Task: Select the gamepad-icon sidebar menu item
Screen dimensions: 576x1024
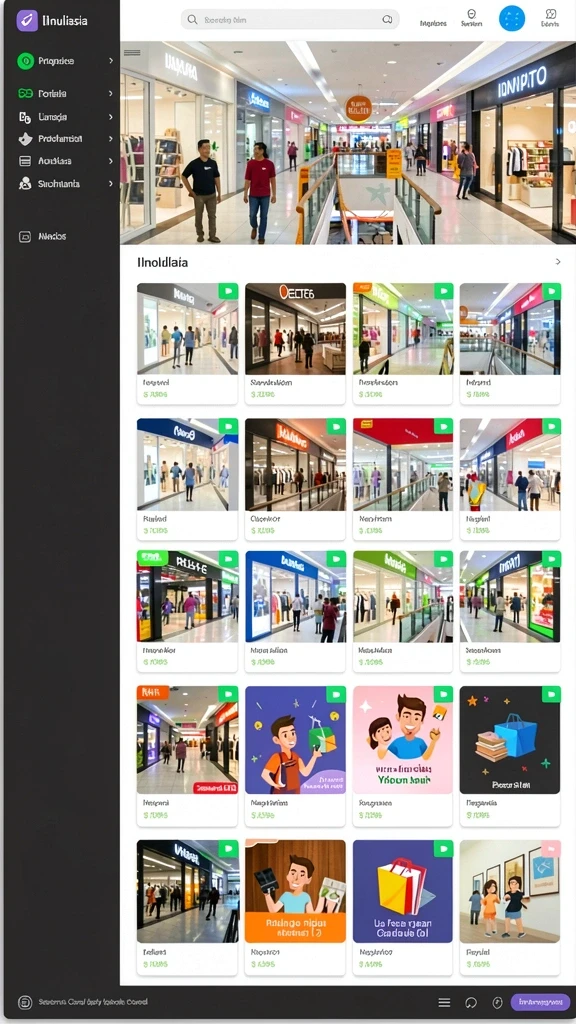Action: 66,93
